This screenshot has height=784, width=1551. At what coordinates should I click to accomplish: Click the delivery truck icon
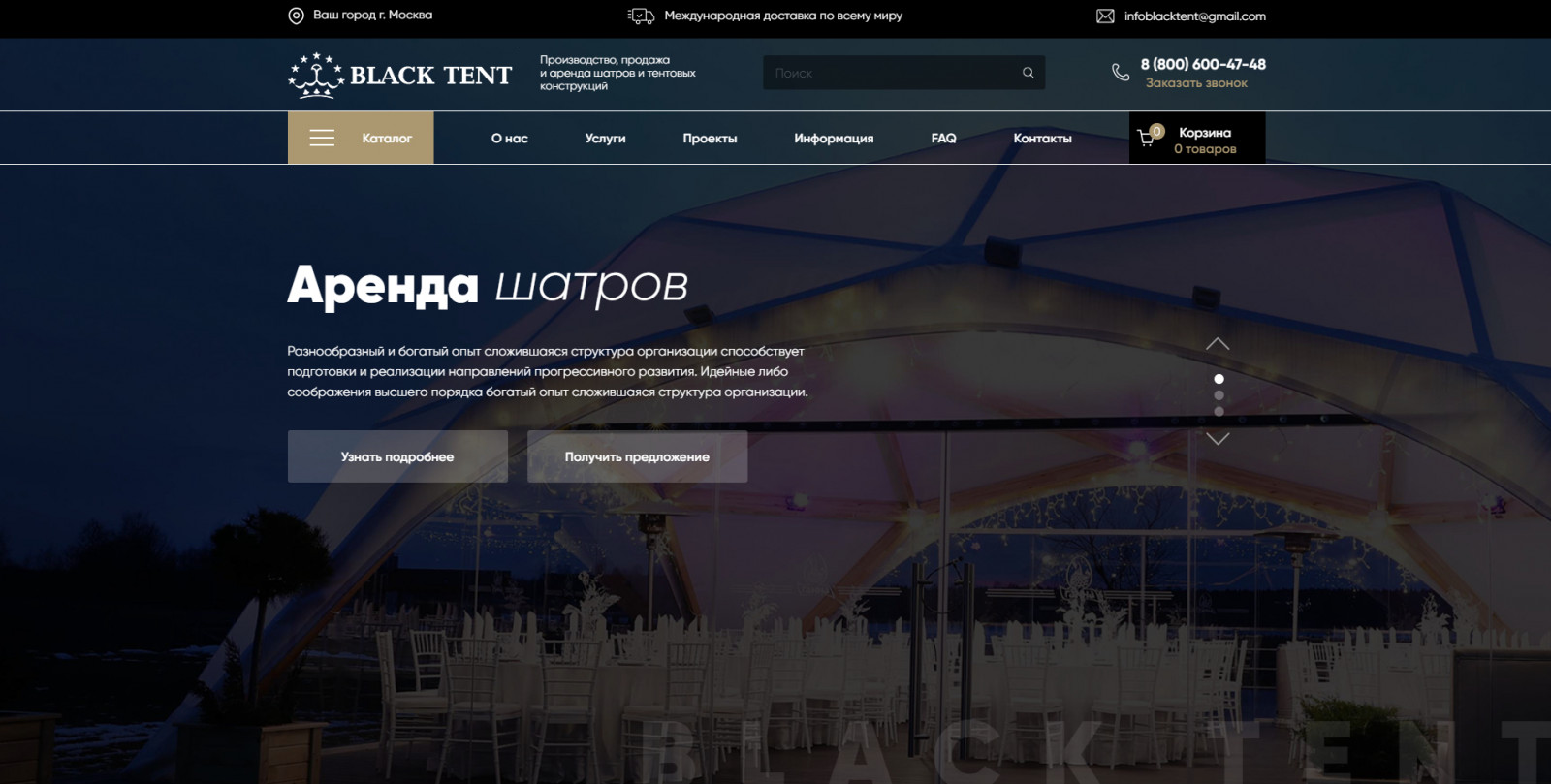tap(641, 16)
